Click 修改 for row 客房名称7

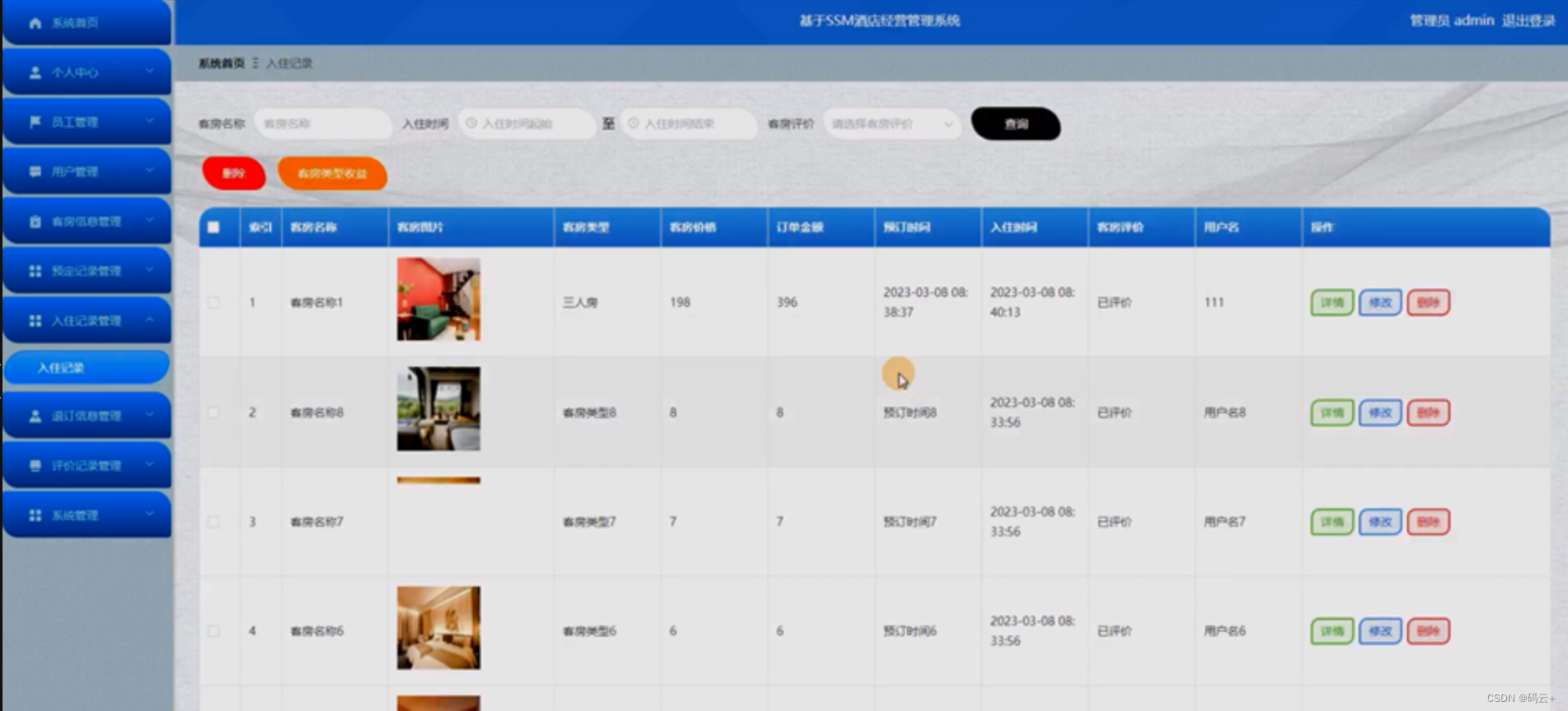tap(1380, 522)
